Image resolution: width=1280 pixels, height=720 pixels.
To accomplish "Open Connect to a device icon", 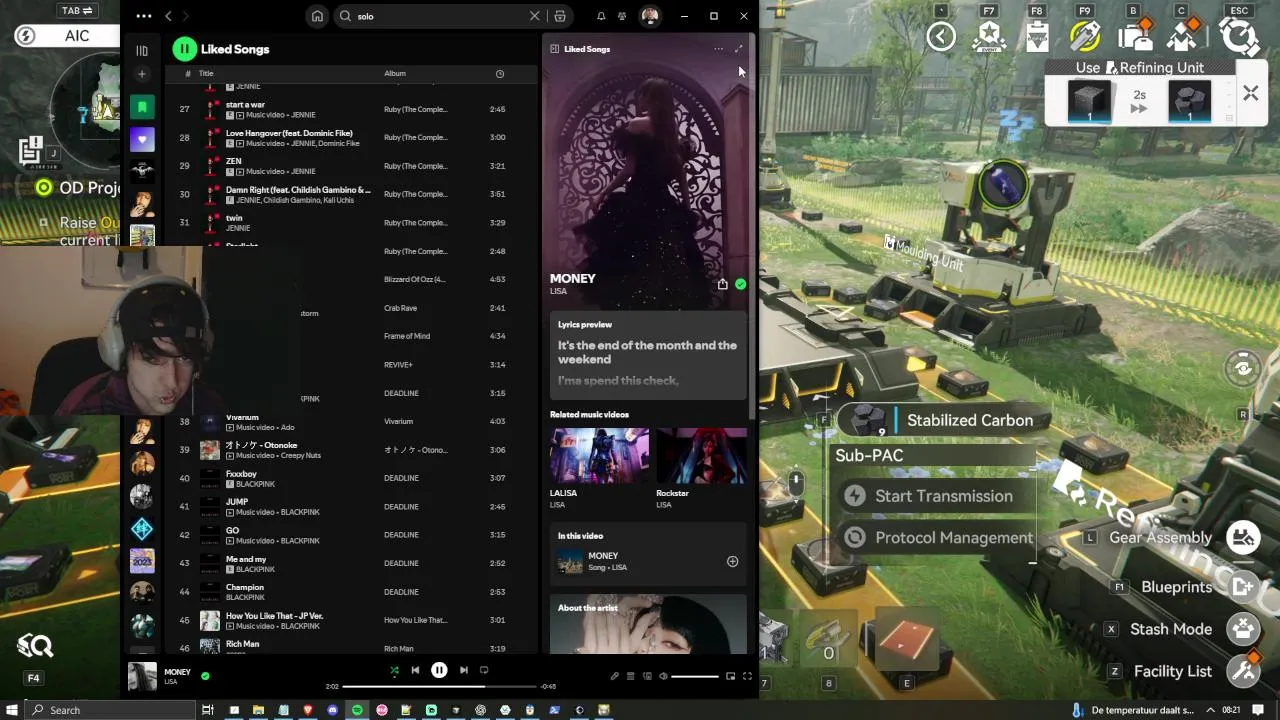I will click(647, 677).
